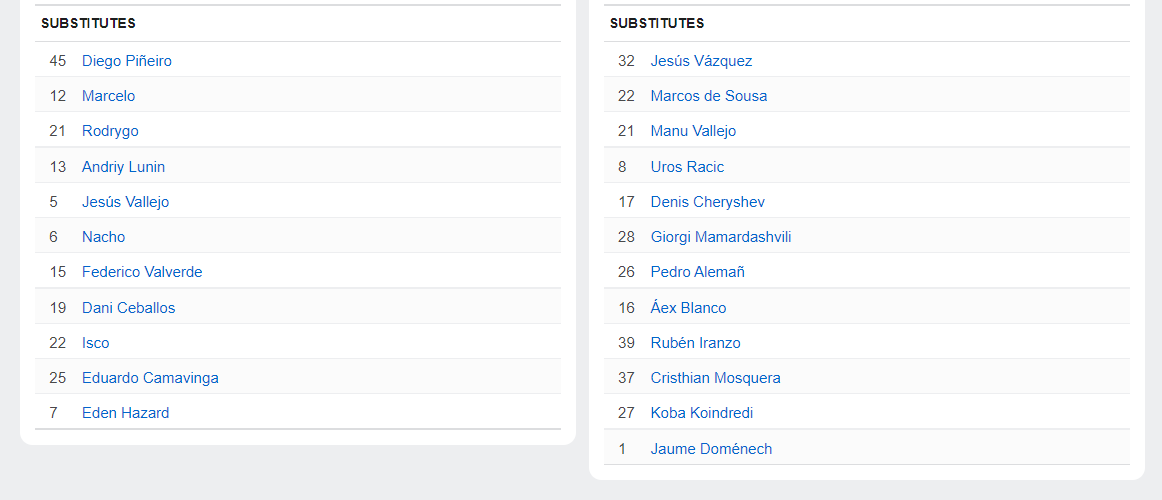The image size is (1162, 500).
Task: Click the Marcelo player link
Action: tap(108, 96)
